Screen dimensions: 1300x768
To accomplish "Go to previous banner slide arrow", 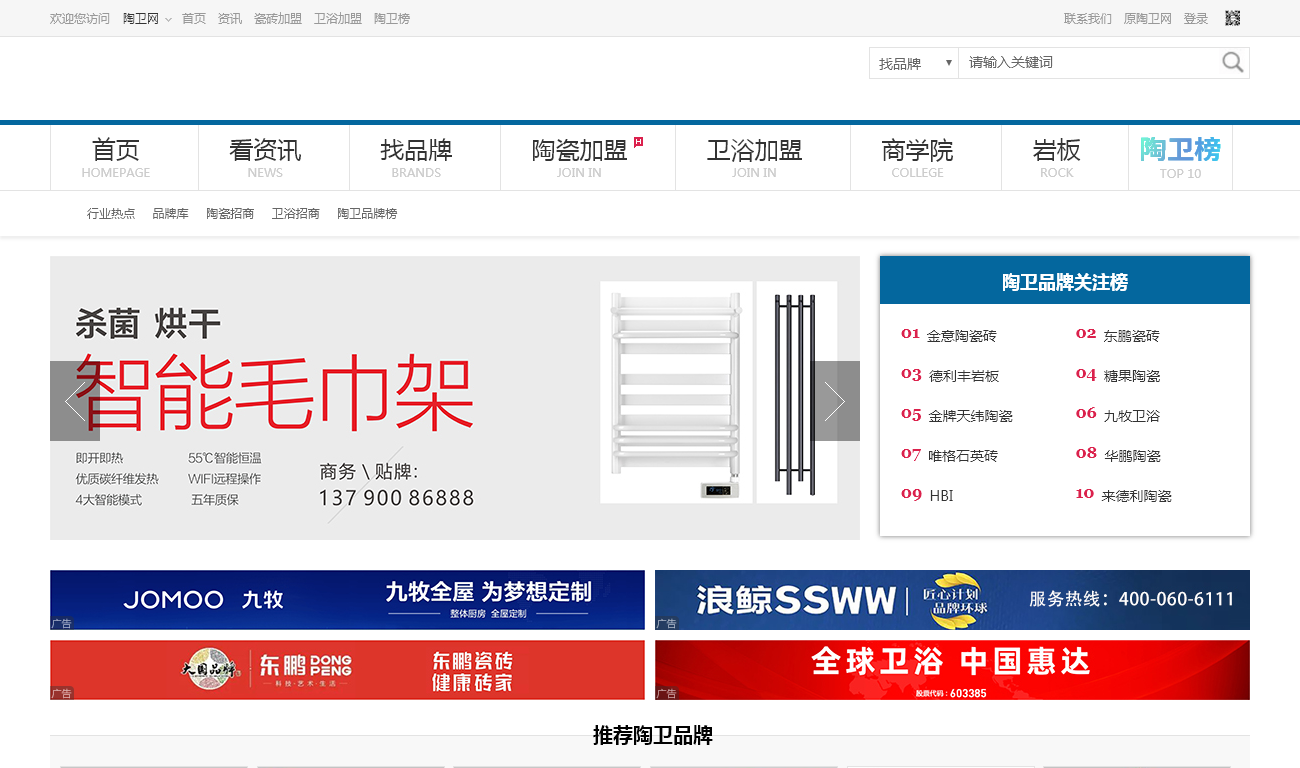I will click(x=75, y=401).
